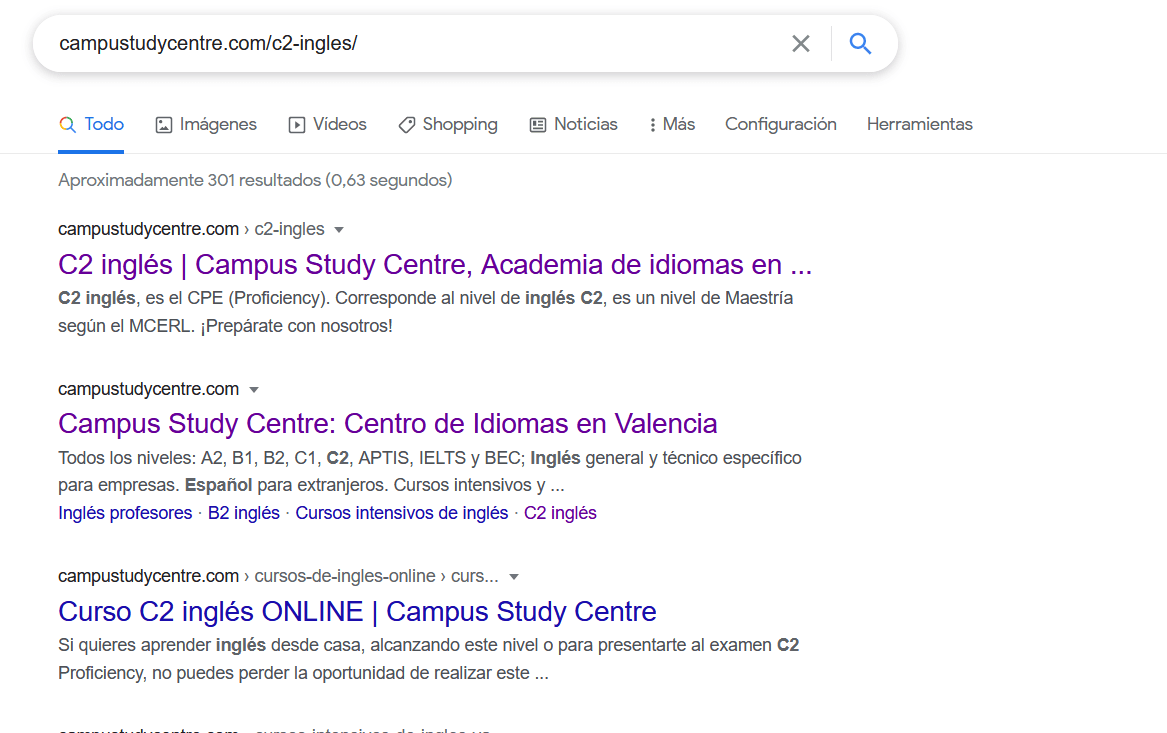Clear the search box with the X icon
This screenshot has width=1167, height=733.
(801, 44)
